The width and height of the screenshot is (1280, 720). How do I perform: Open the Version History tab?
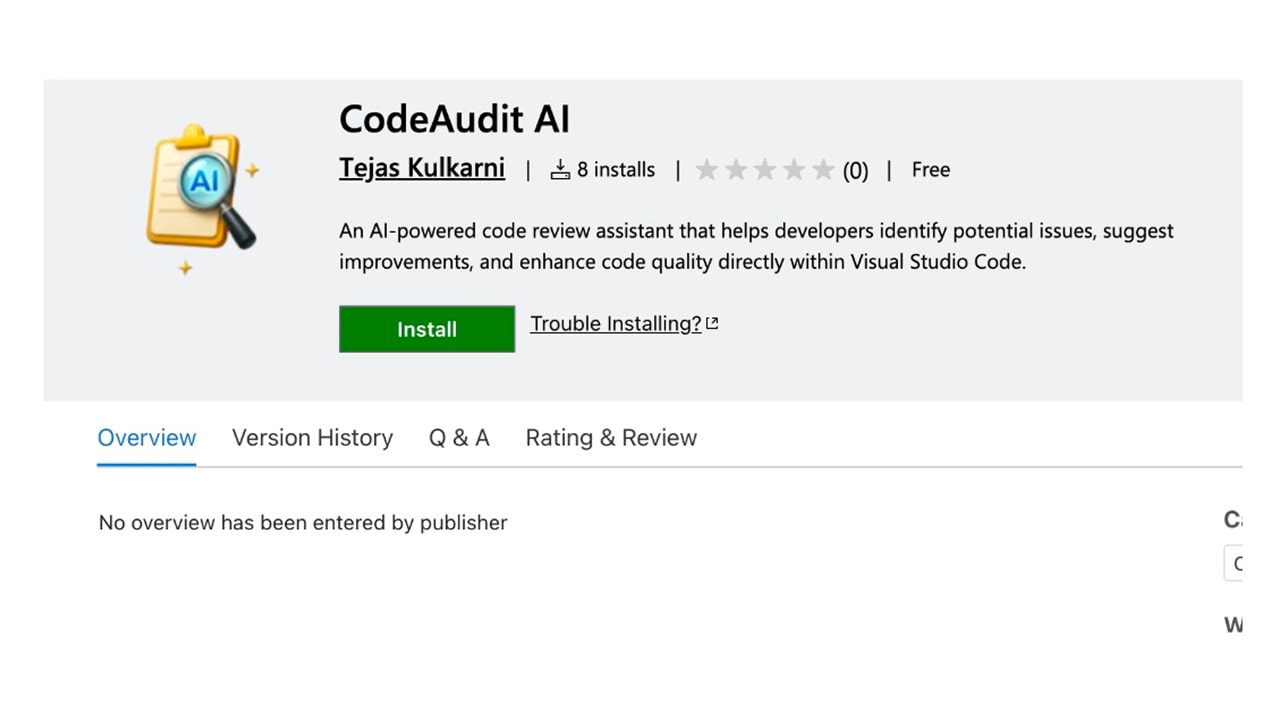pyautogui.click(x=312, y=438)
